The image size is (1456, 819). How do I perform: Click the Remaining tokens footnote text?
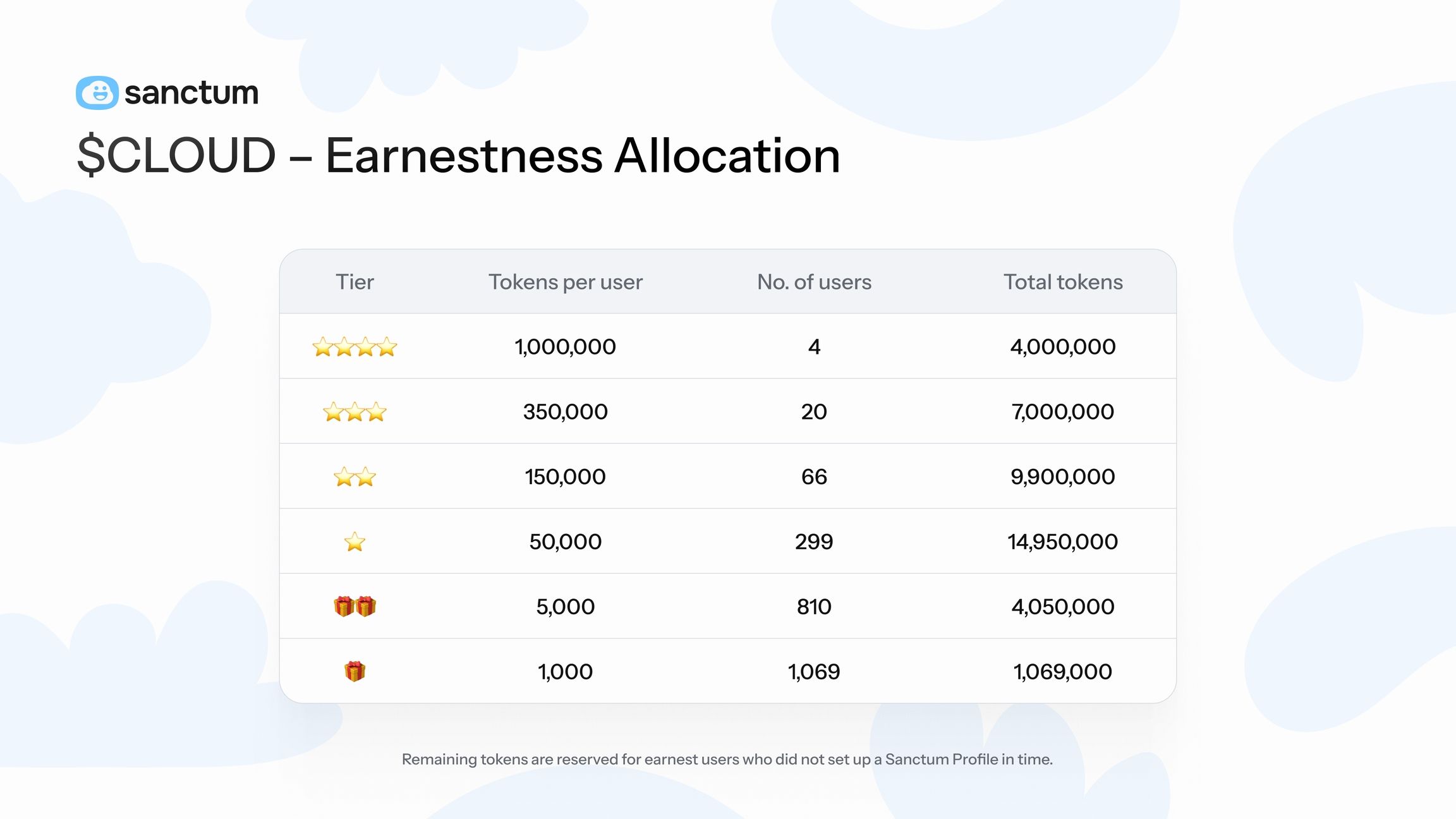point(727,759)
